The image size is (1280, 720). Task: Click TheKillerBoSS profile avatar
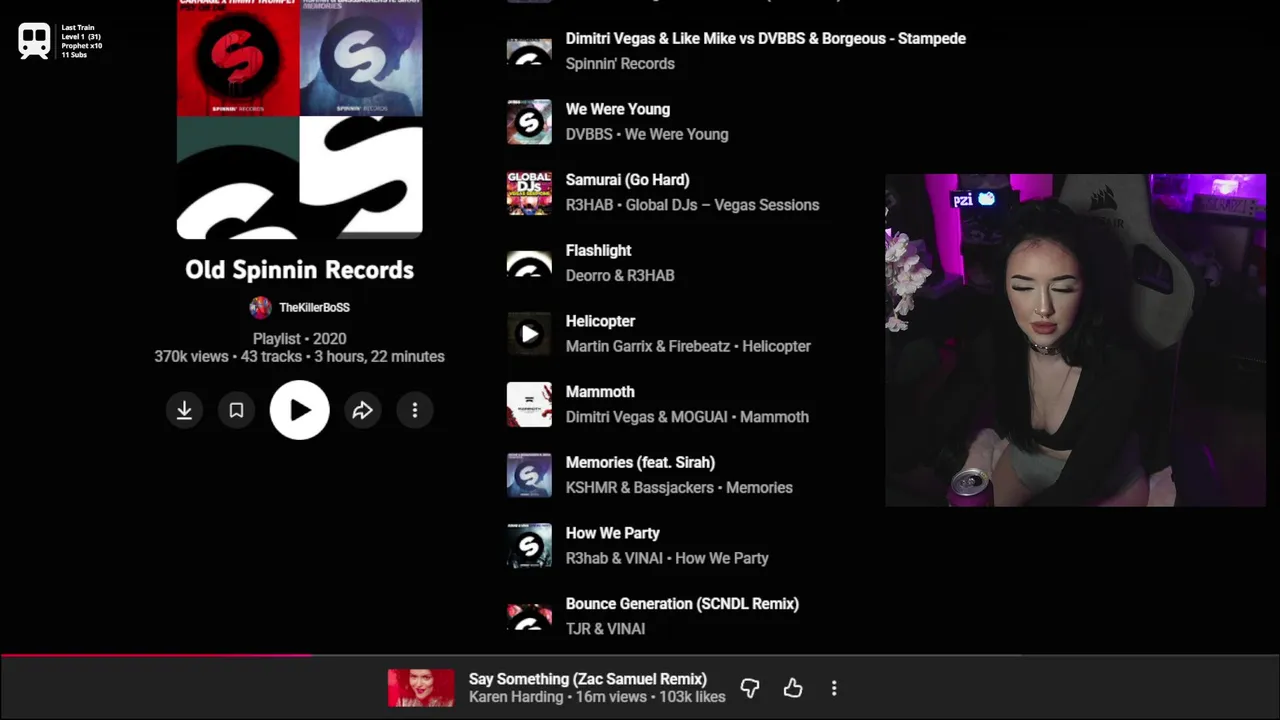point(260,308)
